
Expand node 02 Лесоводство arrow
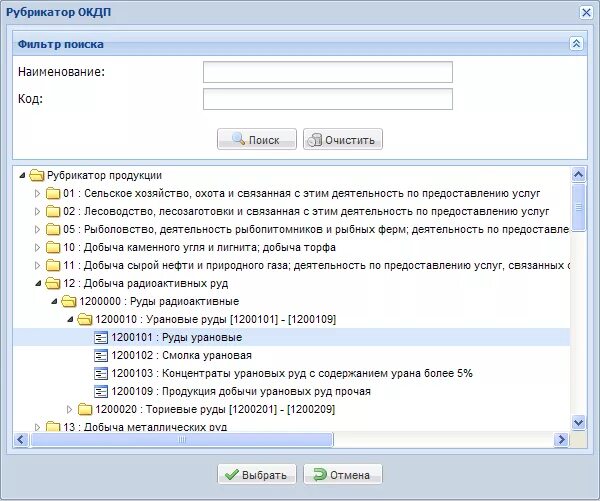coord(38,211)
